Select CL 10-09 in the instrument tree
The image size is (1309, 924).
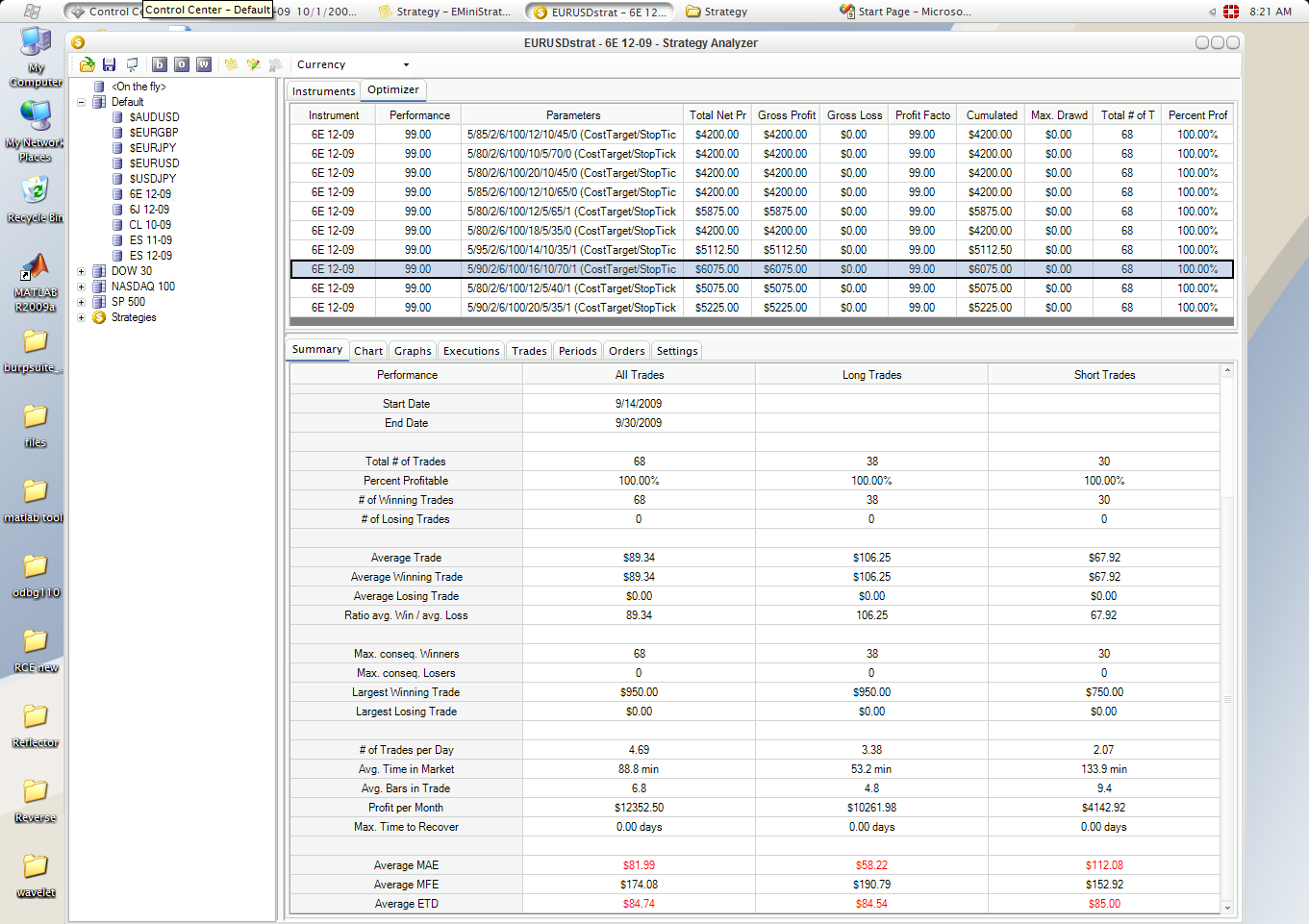[x=150, y=225]
